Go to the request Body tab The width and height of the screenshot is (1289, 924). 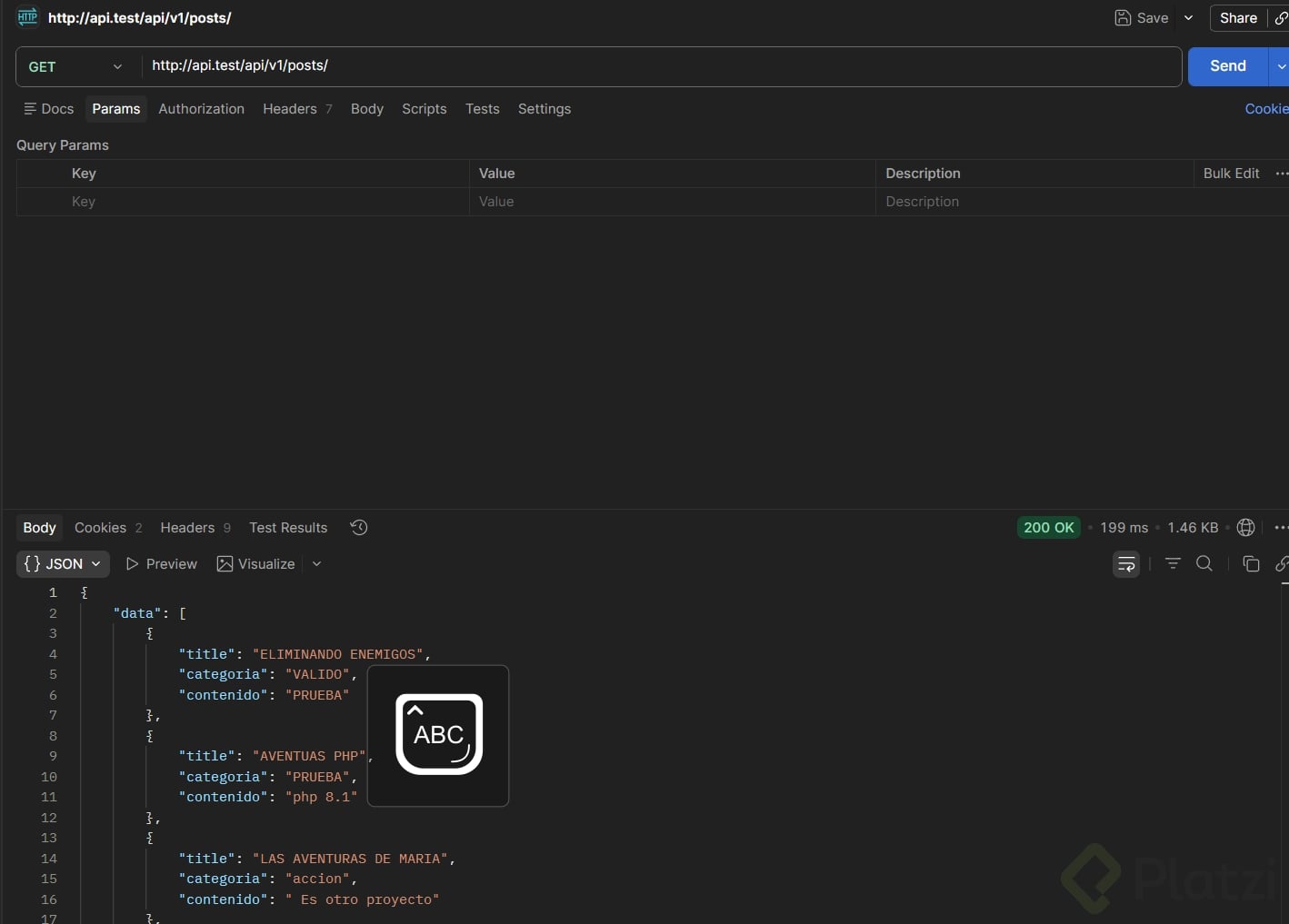pyautogui.click(x=367, y=109)
